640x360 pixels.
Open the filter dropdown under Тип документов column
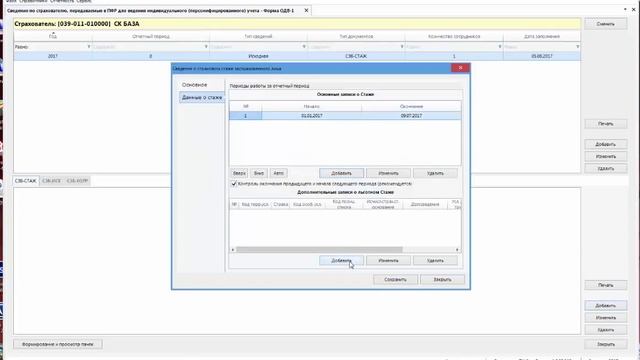tap(402, 47)
